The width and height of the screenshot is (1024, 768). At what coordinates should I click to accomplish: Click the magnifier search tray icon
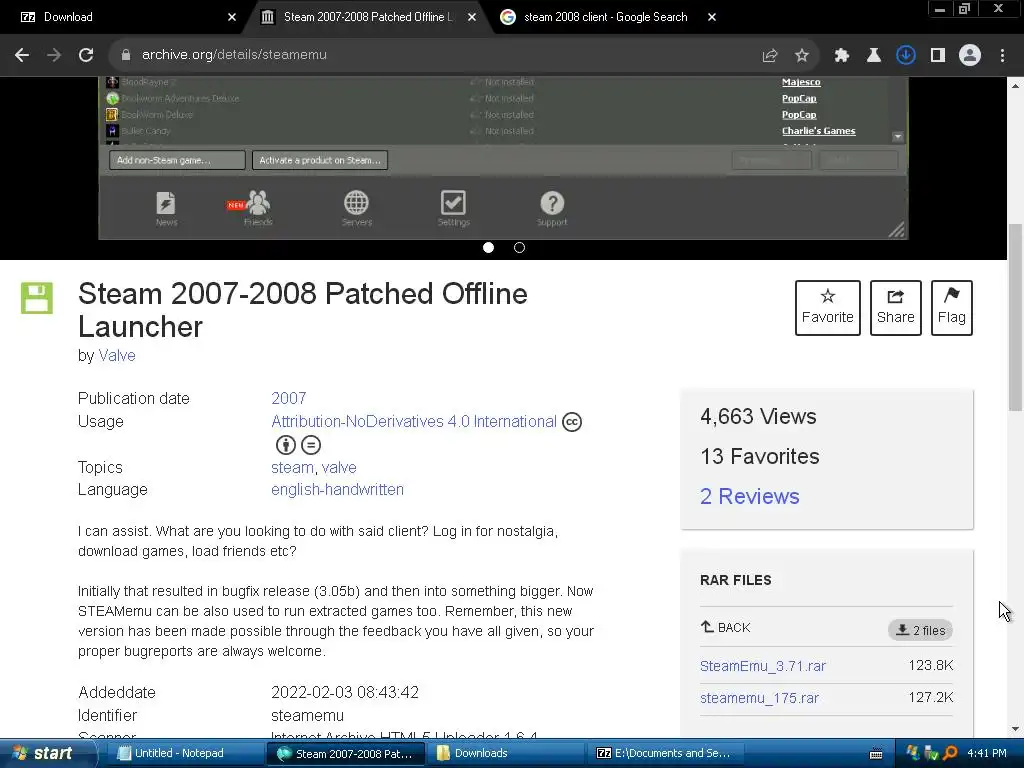950,754
